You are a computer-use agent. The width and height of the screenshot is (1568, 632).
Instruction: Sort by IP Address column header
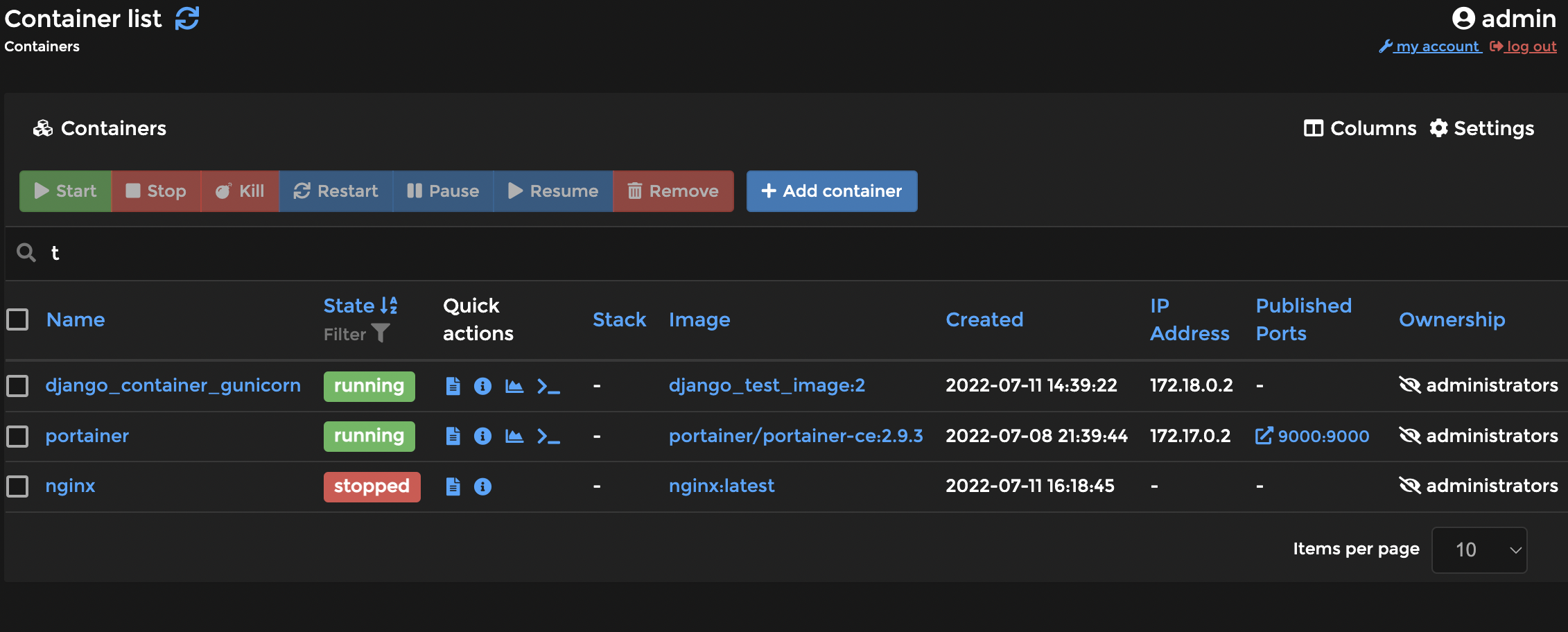[1190, 319]
